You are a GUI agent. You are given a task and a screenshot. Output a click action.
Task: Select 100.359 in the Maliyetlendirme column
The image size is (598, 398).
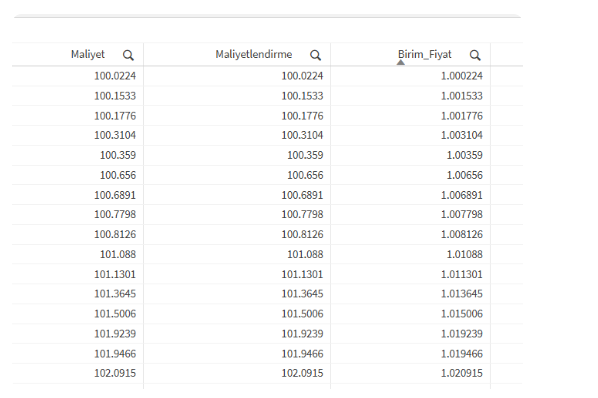[x=305, y=155]
